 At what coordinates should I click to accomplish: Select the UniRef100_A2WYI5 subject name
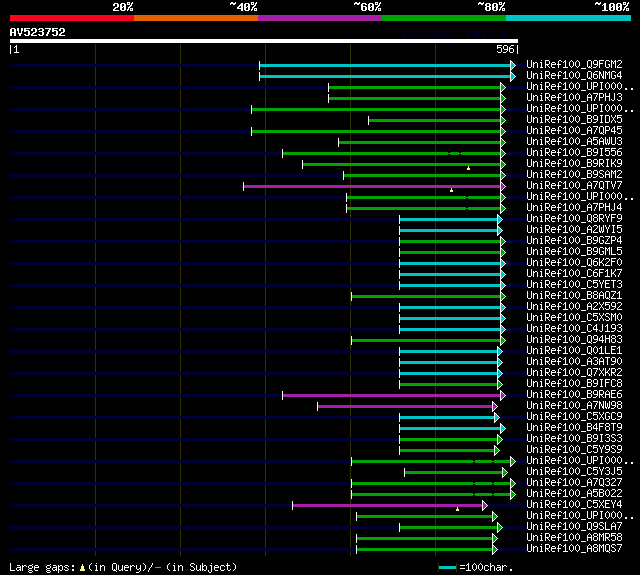[574, 230]
